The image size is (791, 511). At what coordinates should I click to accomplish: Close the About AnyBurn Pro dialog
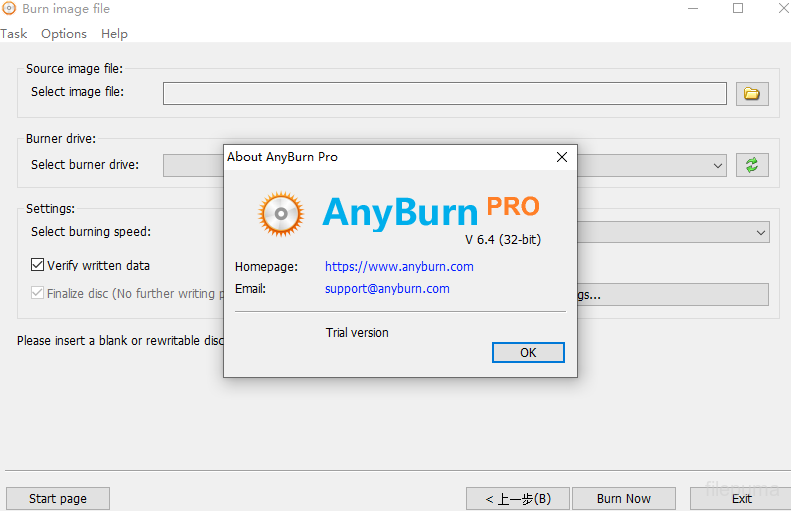tap(561, 157)
